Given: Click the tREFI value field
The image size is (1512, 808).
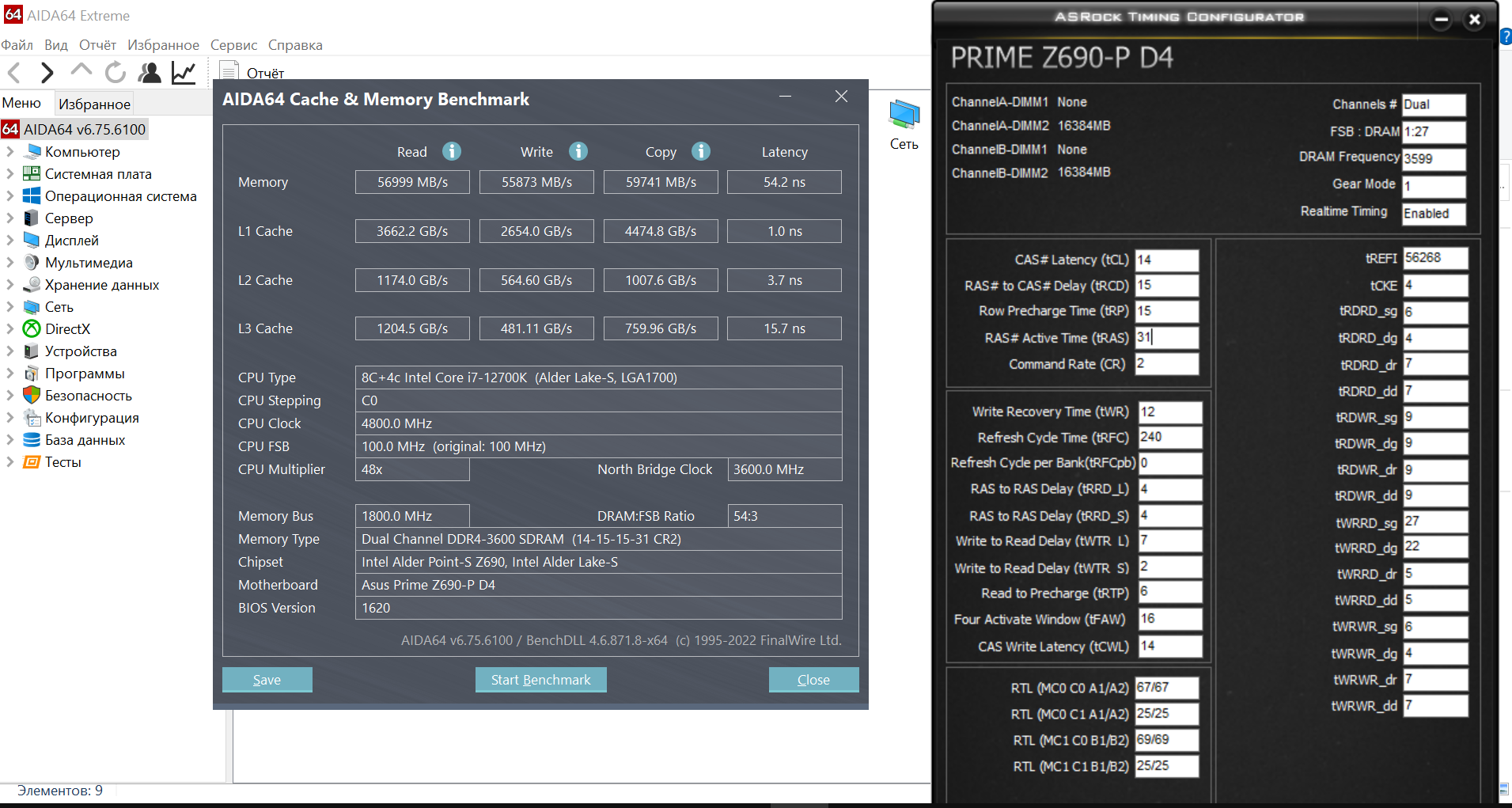Looking at the screenshot, I should pos(1435,258).
